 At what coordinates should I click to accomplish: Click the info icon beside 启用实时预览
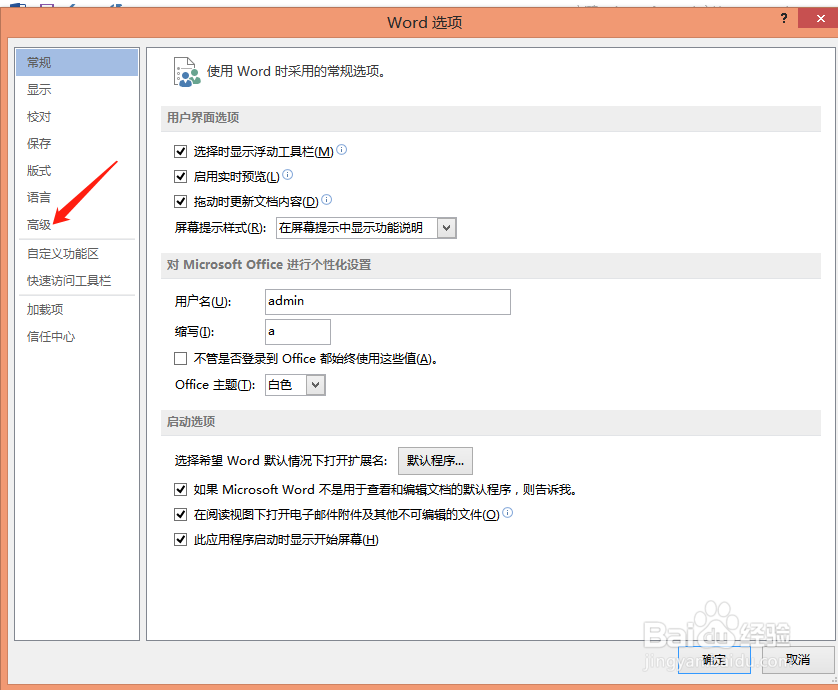[288, 174]
